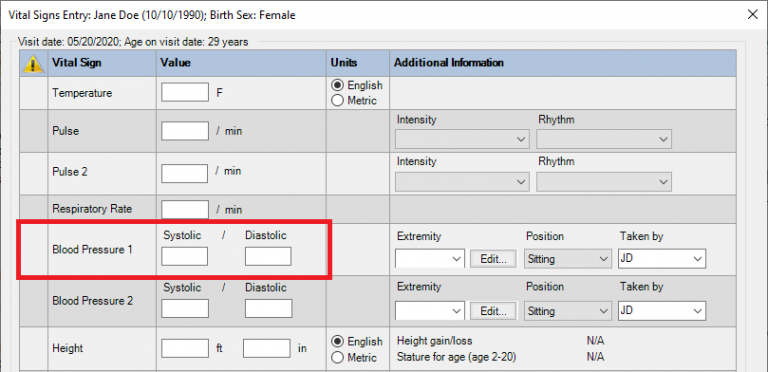This screenshot has height=372, width=768.
Task: Click the Respiratory Rate value field
Action: pyautogui.click(x=185, y=209)
